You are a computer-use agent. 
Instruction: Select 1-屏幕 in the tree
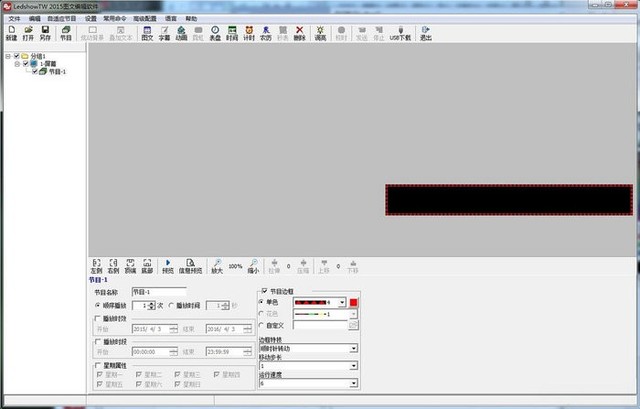tap(48, 64)
